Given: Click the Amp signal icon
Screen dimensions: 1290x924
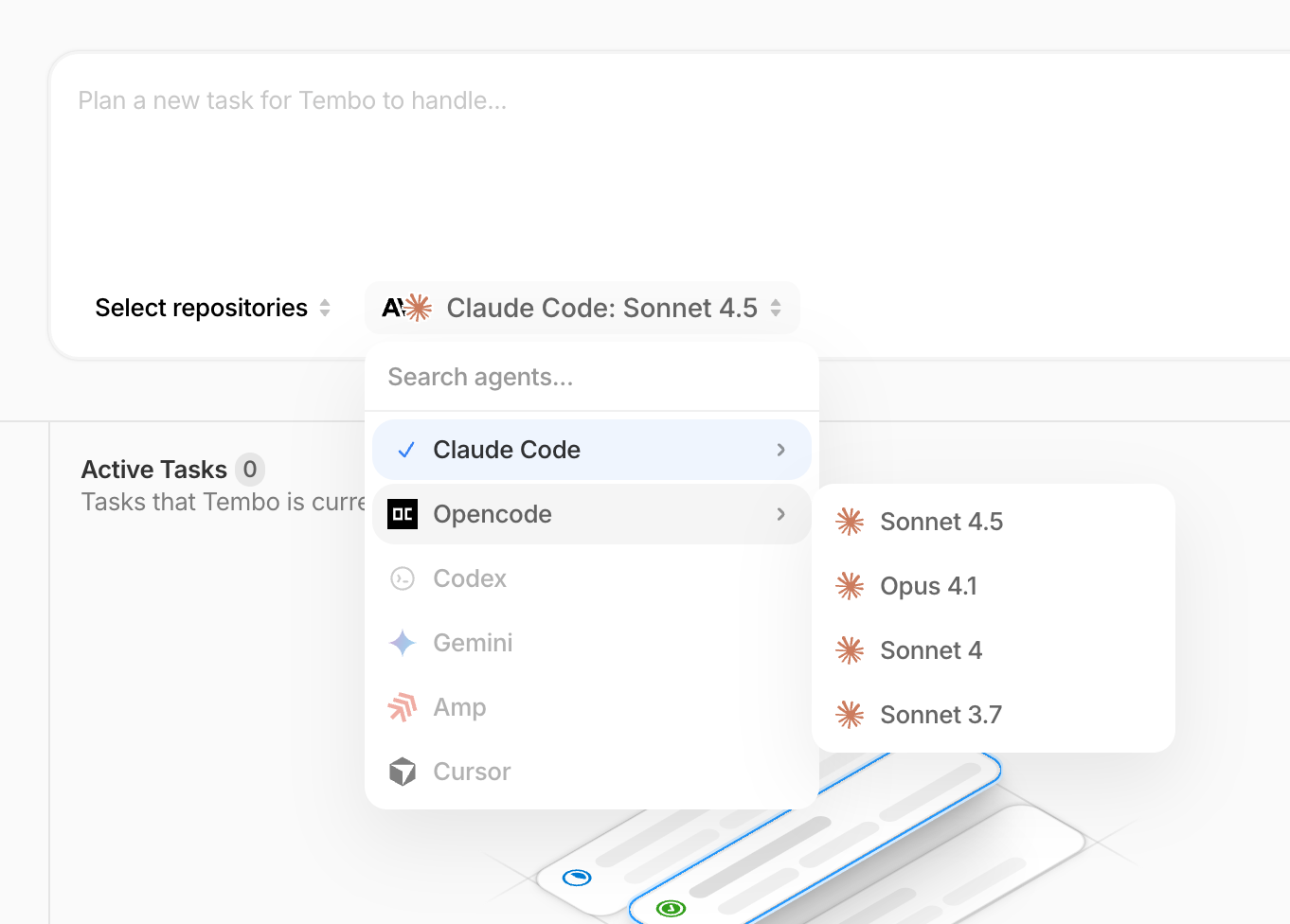Looking at the screenshot, I should [402, 707].
